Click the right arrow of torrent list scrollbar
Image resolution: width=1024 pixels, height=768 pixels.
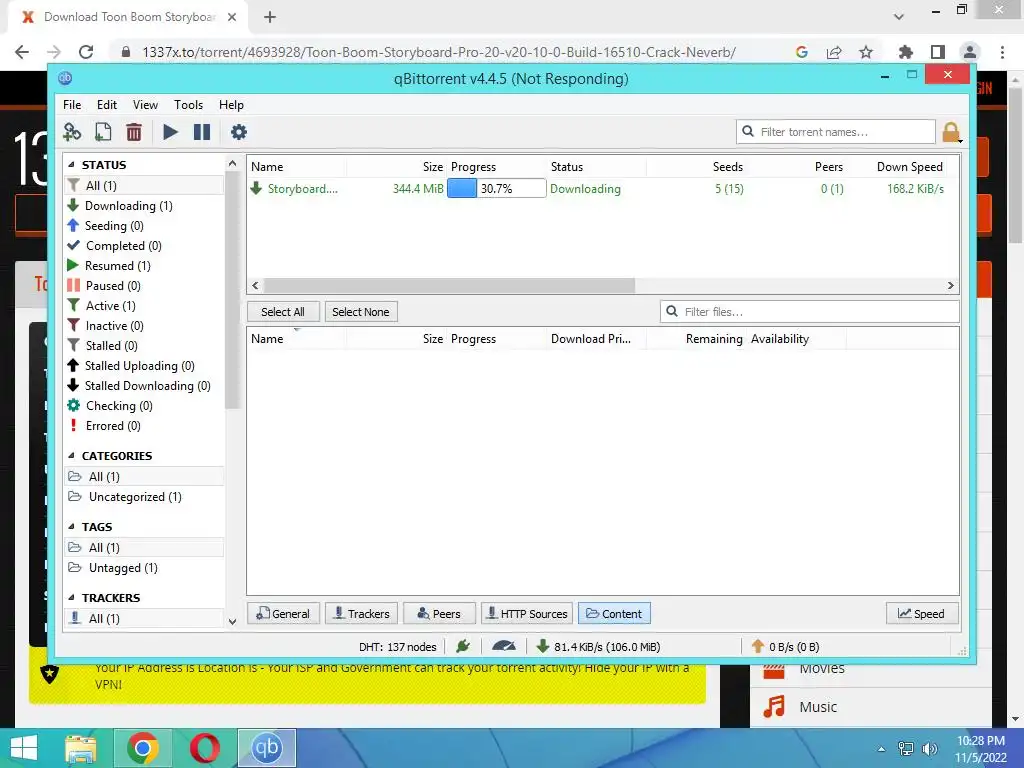pyautogui.click(x=950, y=285)
